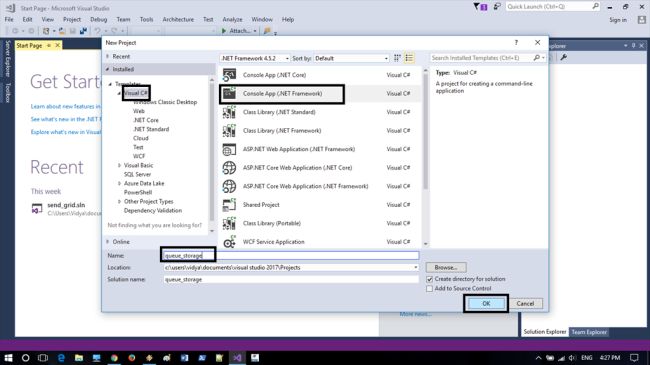Select Console App (.NET Core) template icon
Image resolution: width=650 pixels, height=365 pixels.
point(229,75)
